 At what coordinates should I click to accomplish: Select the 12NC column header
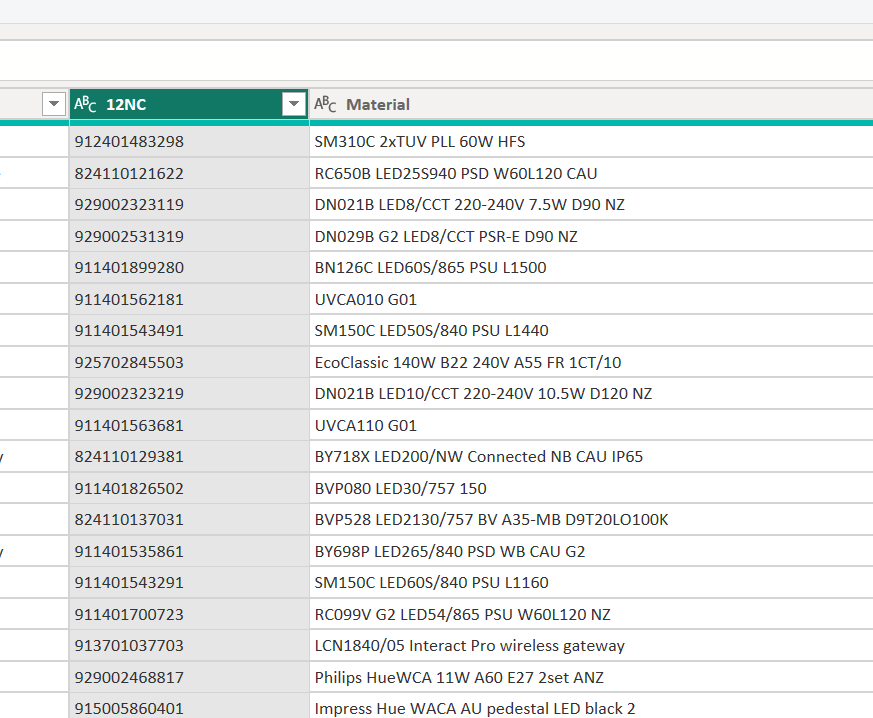[x=189, y=104]
